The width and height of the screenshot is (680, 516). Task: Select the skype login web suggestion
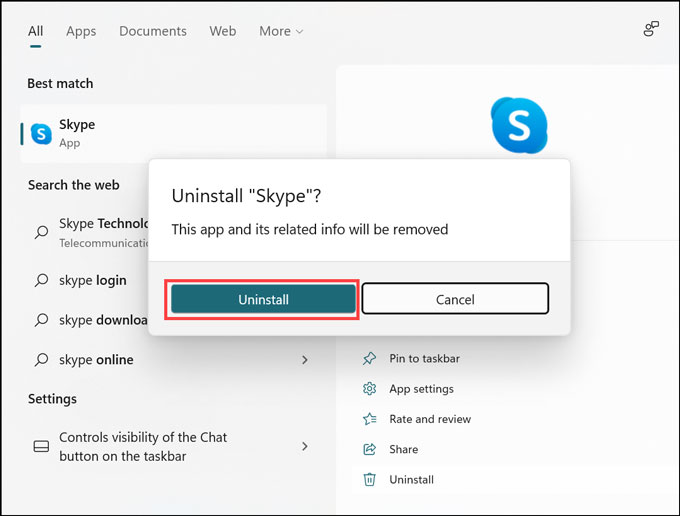[x=92, y=280]
